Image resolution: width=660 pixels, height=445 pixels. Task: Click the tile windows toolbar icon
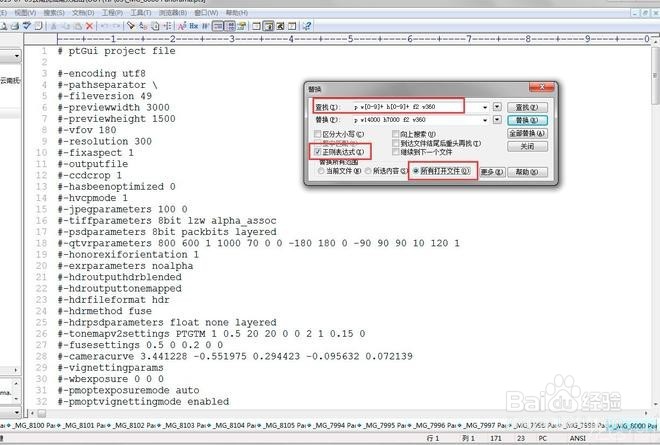point(256,26)
